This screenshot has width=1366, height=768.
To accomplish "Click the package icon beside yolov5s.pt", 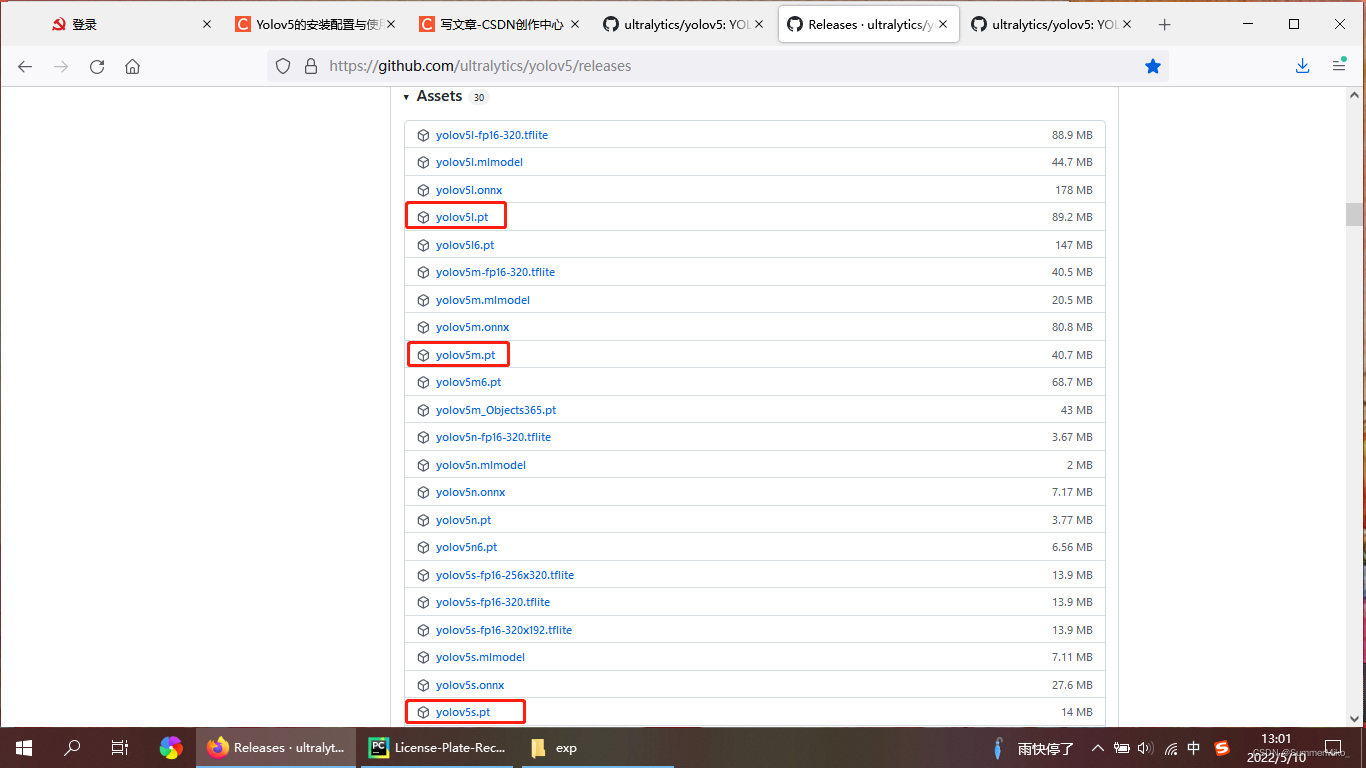I will click(x=423, y=712).
